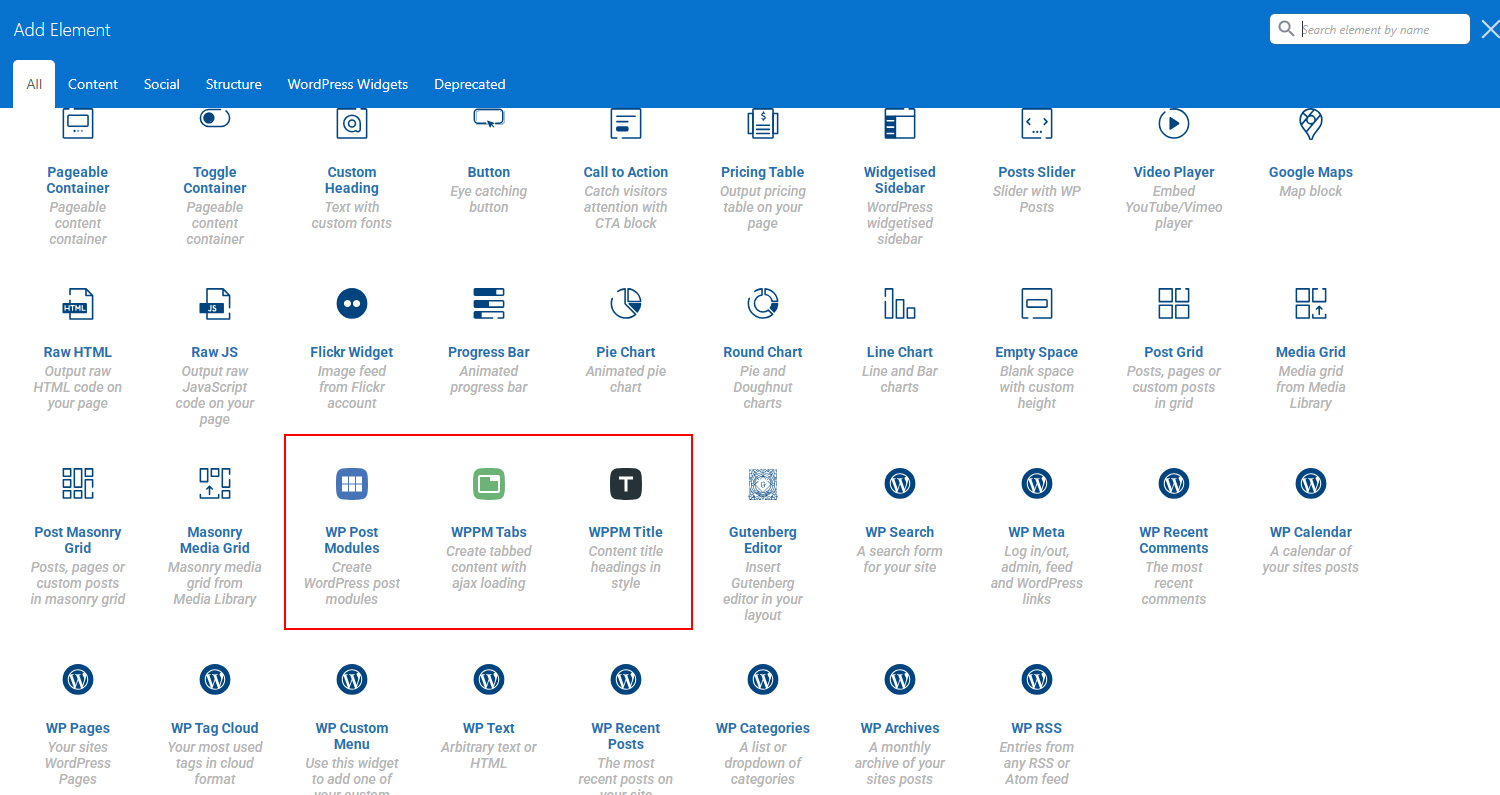1500x795 pixels.
Task: Close the Add Element dialog
Action: coord(1490,30)
